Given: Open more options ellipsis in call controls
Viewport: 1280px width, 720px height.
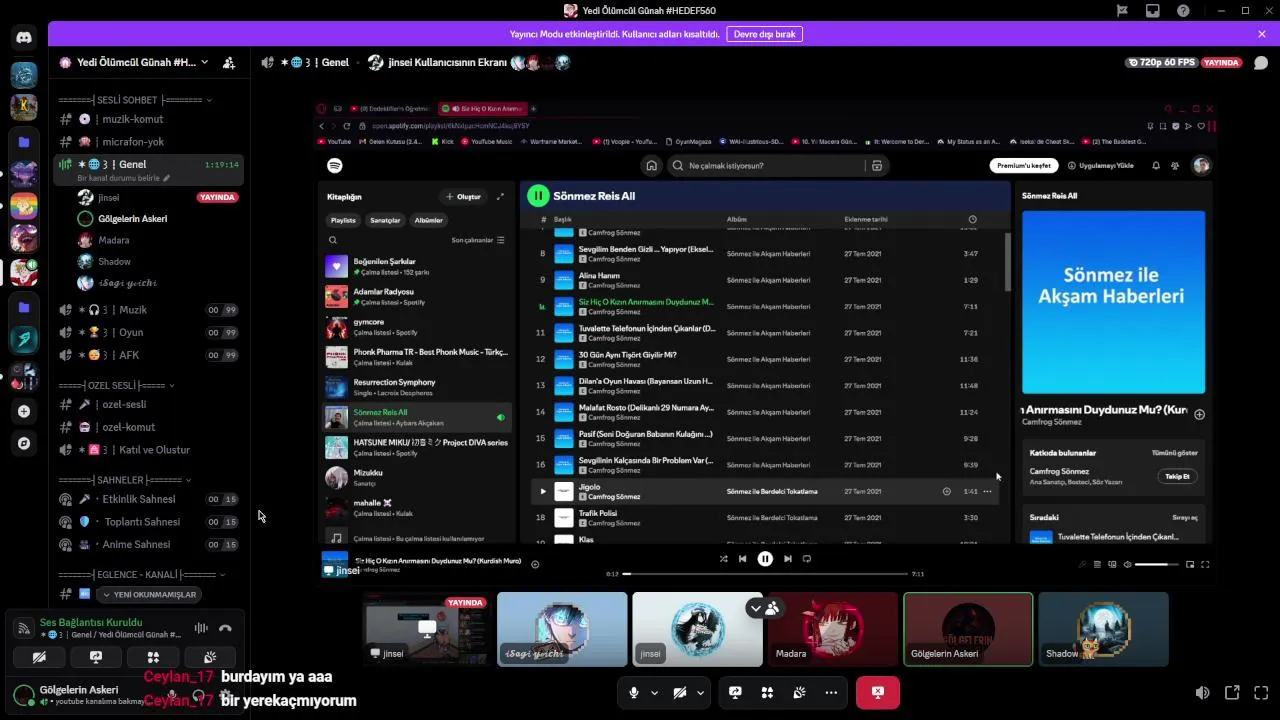Looking at the screenshot, I should click(x=831, y=692).
